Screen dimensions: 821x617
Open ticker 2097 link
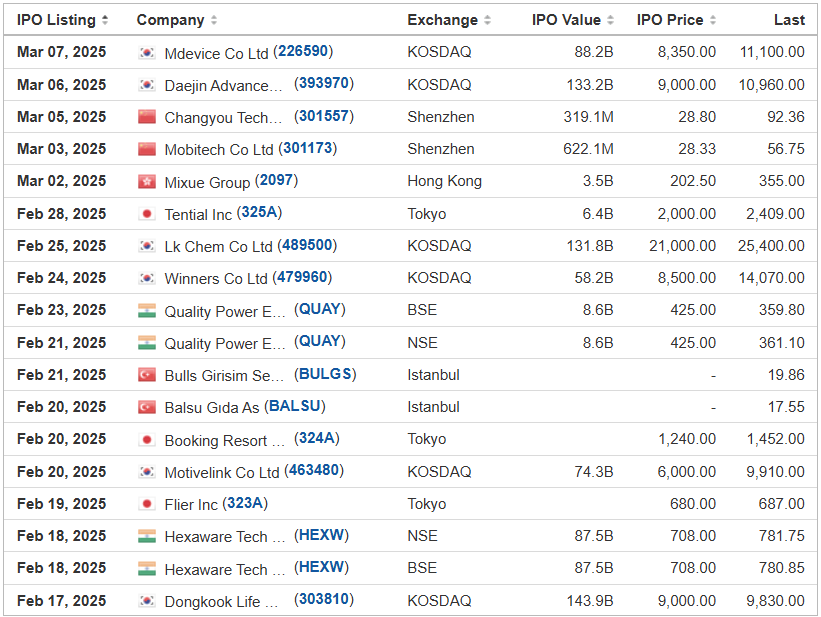[276, 180]
